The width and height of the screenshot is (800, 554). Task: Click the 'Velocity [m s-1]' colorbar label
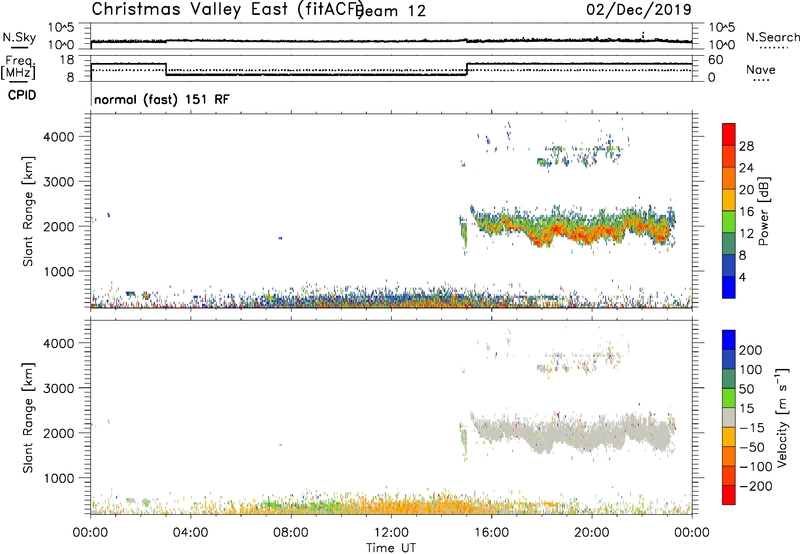(782, 417)
